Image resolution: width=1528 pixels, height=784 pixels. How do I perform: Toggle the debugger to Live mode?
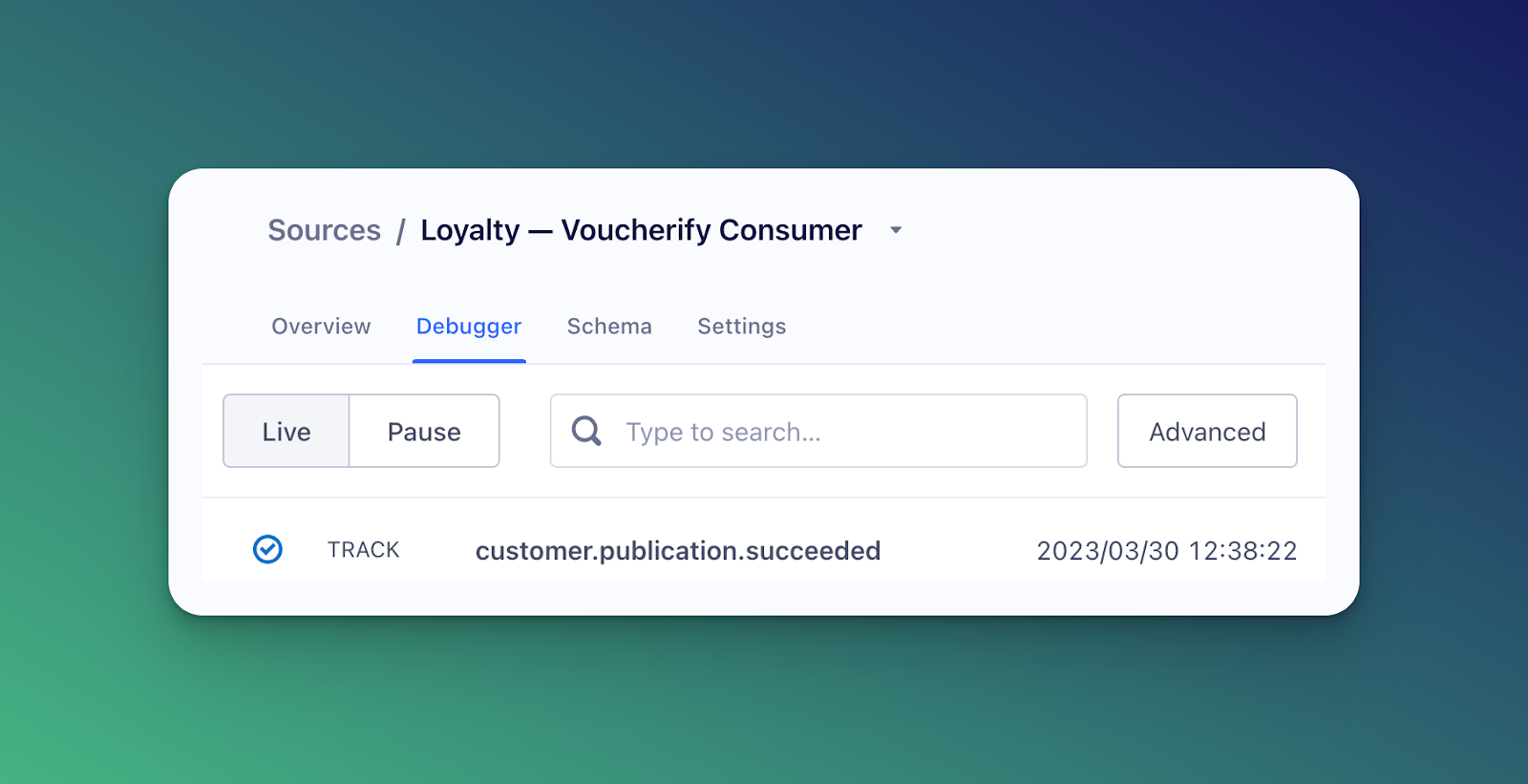point(286,432)
